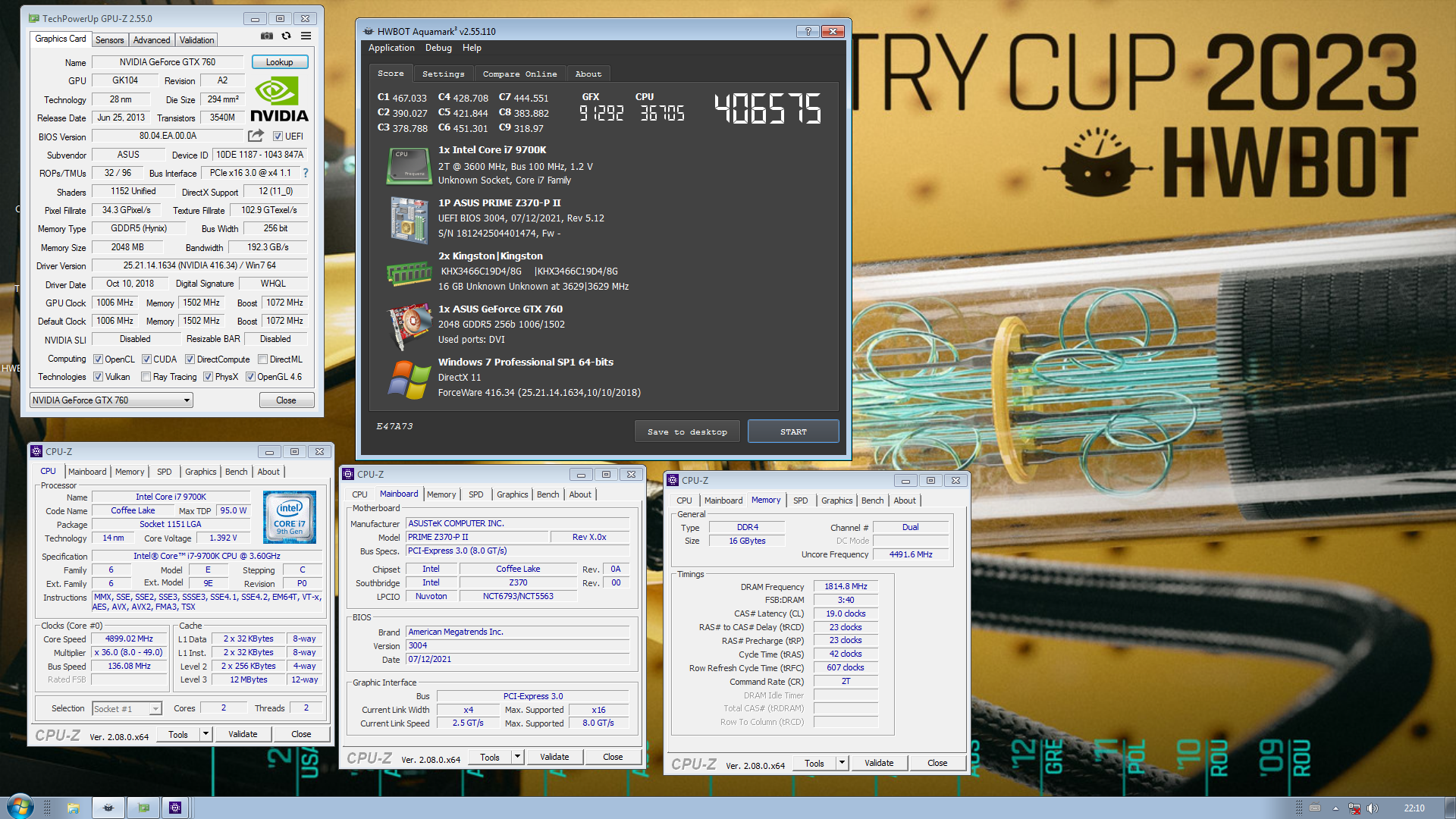Click the 406575 total score in Aquamark
This screenshot has width=1456, height=819.
[767, 109]
